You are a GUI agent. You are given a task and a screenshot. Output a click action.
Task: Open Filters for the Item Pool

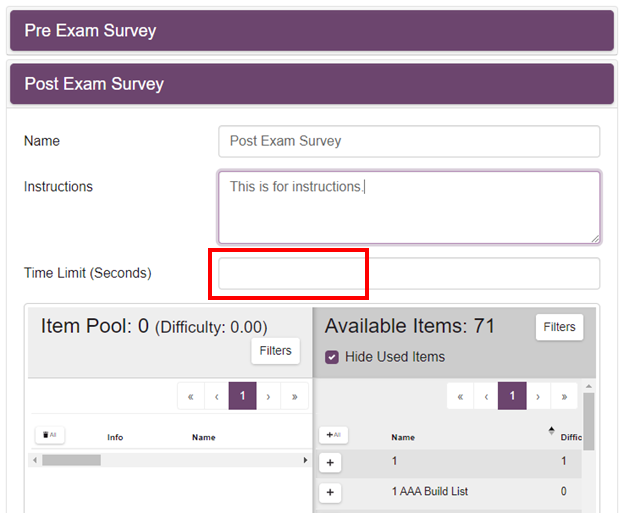pos(275,351)
